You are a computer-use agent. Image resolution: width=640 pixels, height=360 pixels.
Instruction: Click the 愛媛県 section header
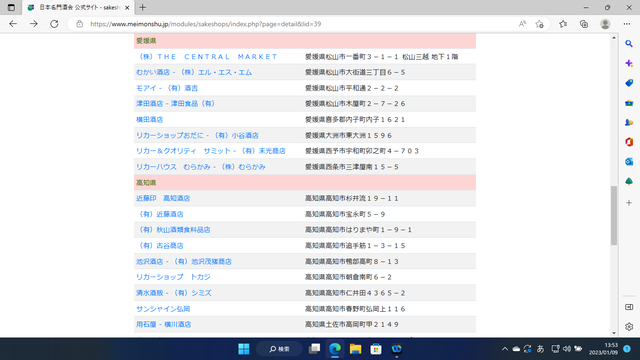click(x=305, y=41)
